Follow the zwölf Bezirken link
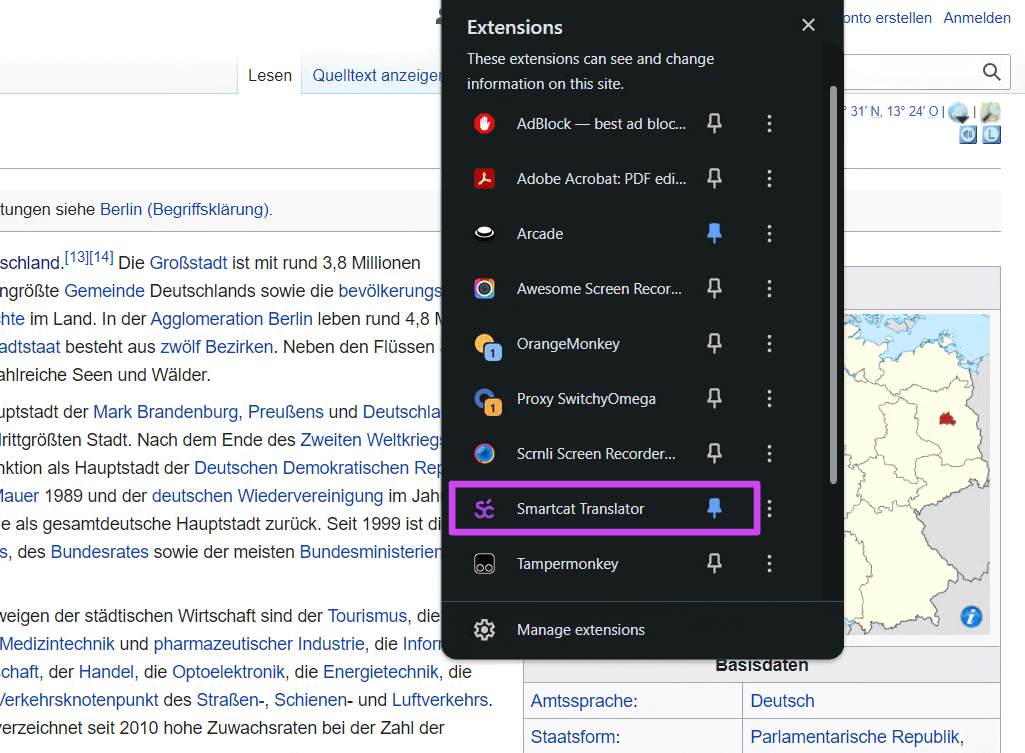1025x753 pixels. [x=216, y=346]
